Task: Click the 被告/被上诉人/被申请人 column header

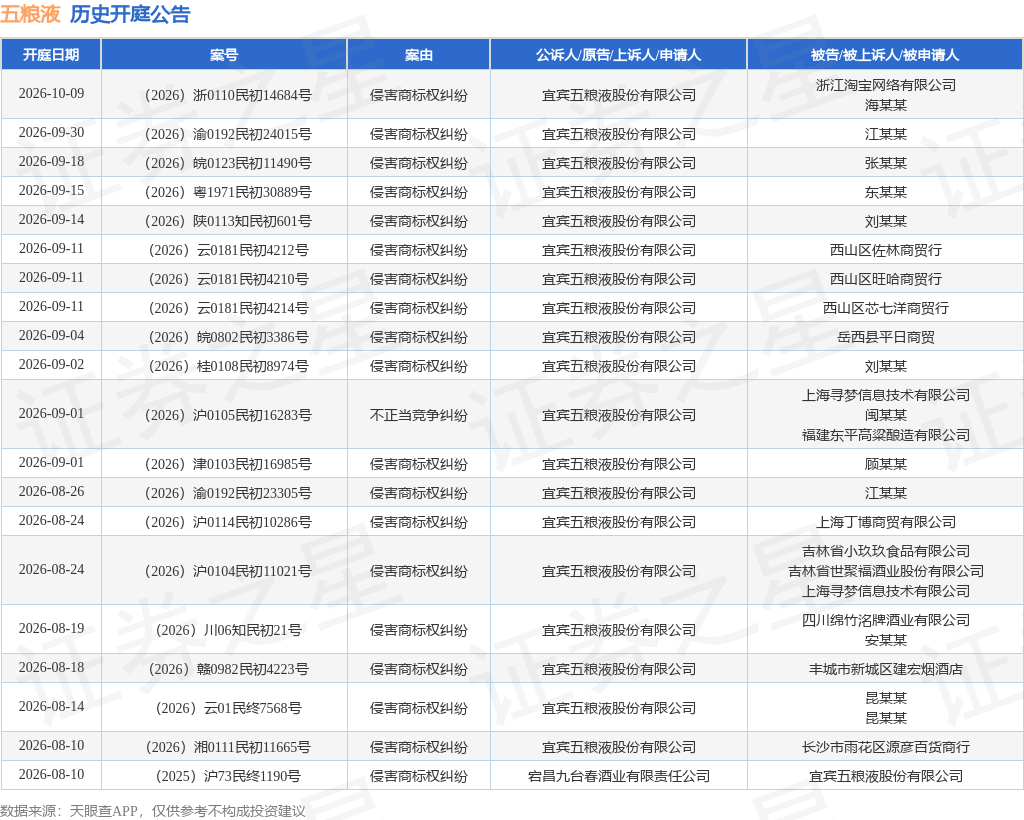Action: pos(885,55)
